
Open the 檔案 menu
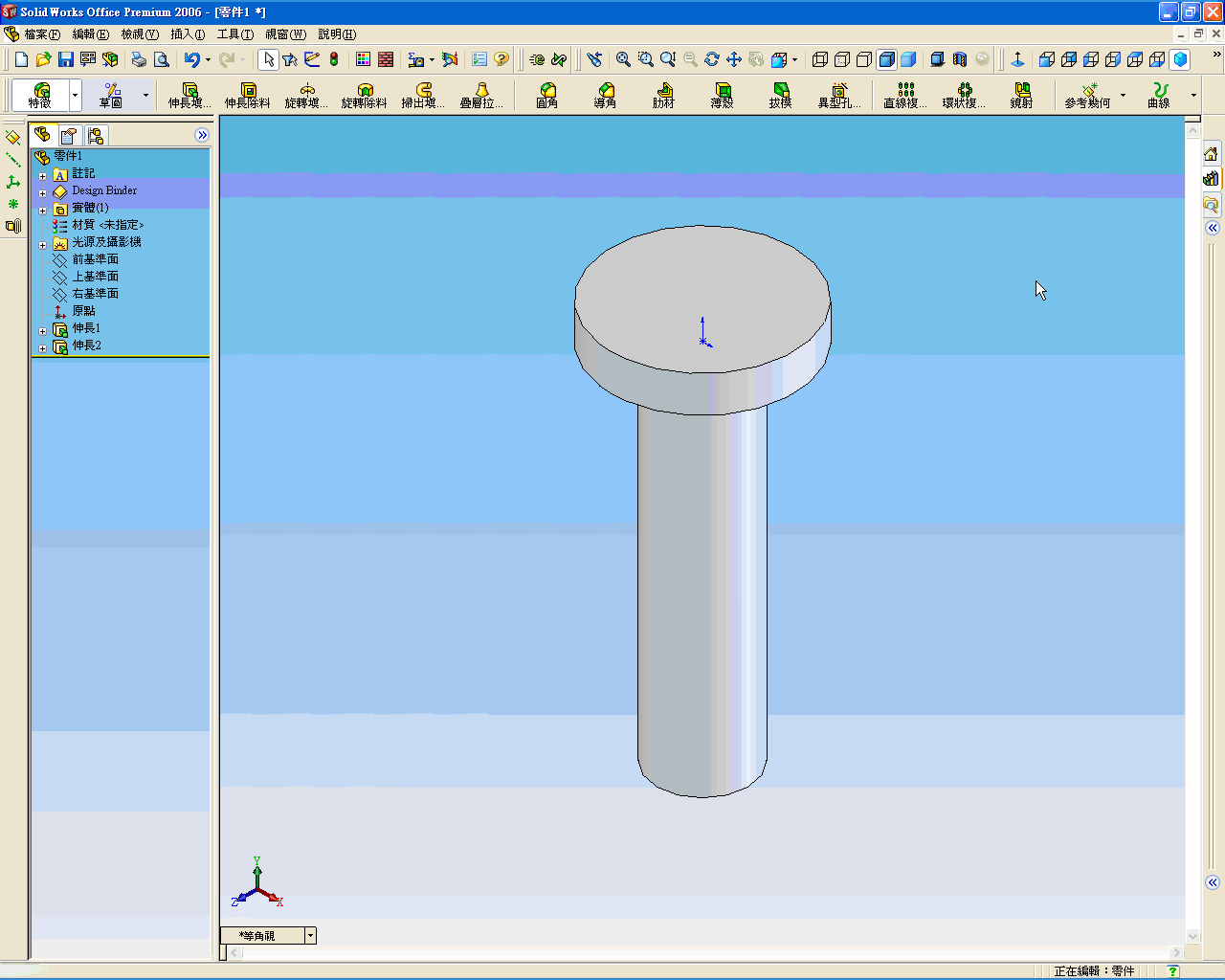42,34
